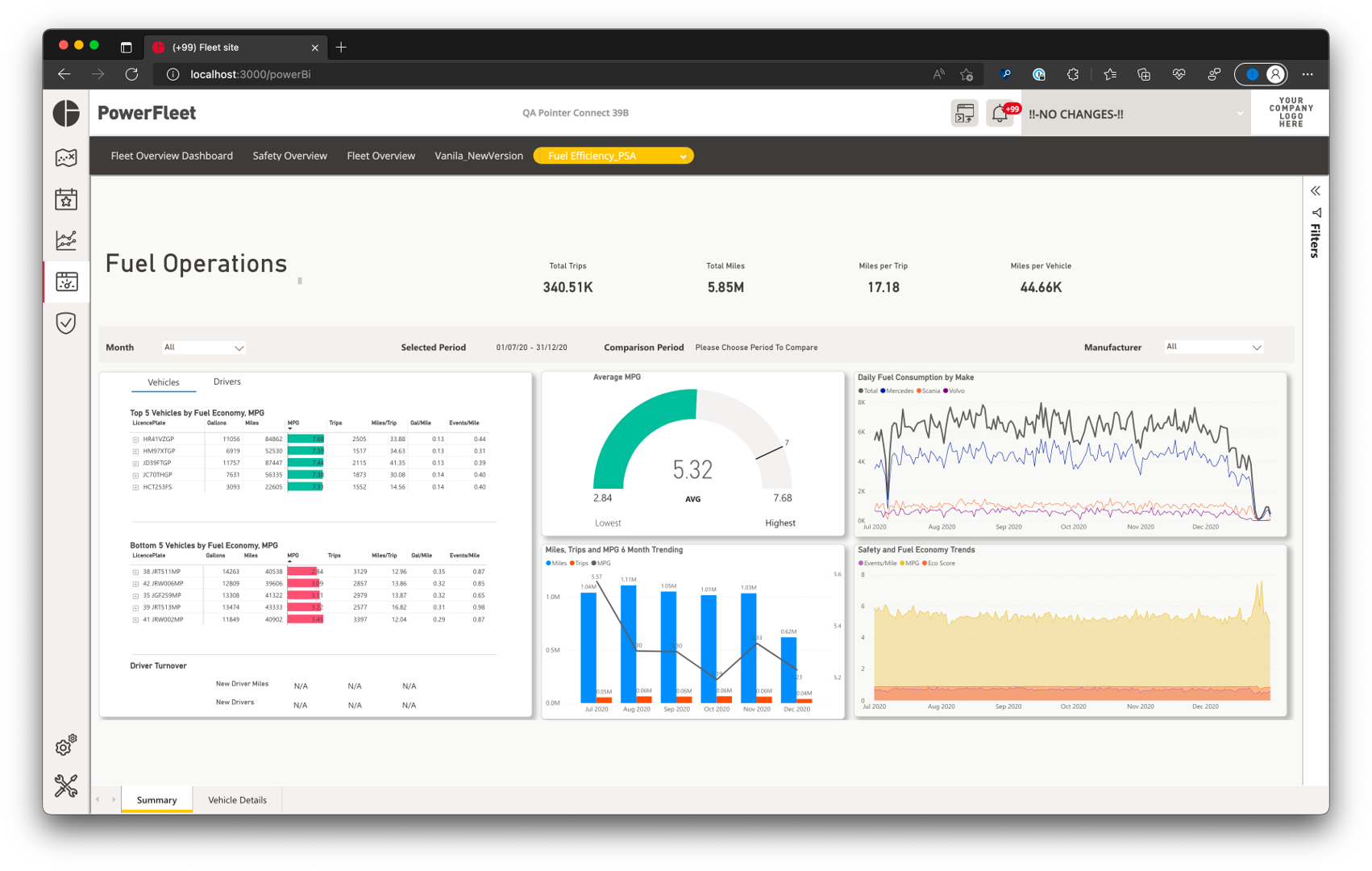This screenshot has width=1372, height=871.
Task: Click the shield checkmark safety icon
Action: [x=65, y=323]
